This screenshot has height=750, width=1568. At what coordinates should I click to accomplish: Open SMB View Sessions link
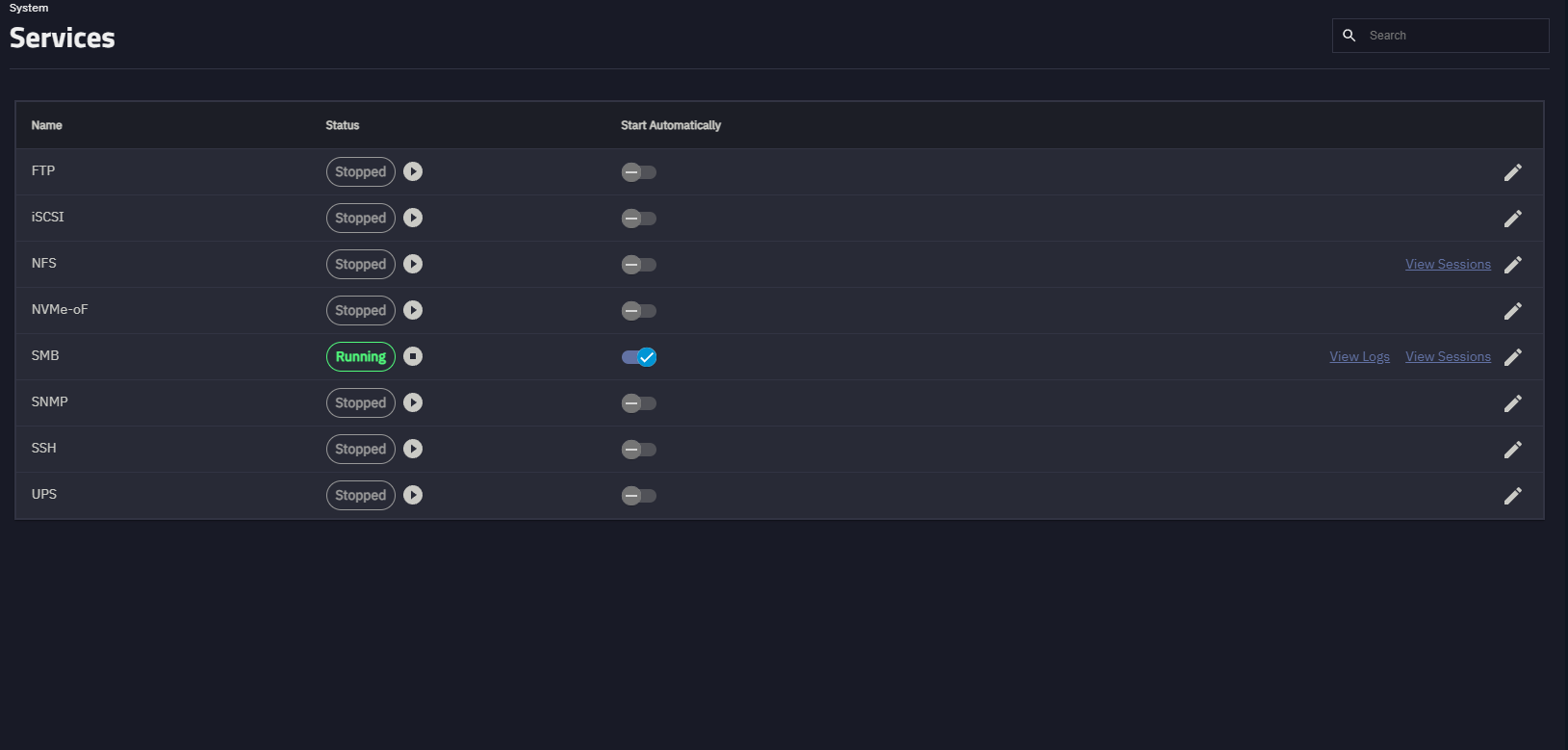(x=1448, y=357)
